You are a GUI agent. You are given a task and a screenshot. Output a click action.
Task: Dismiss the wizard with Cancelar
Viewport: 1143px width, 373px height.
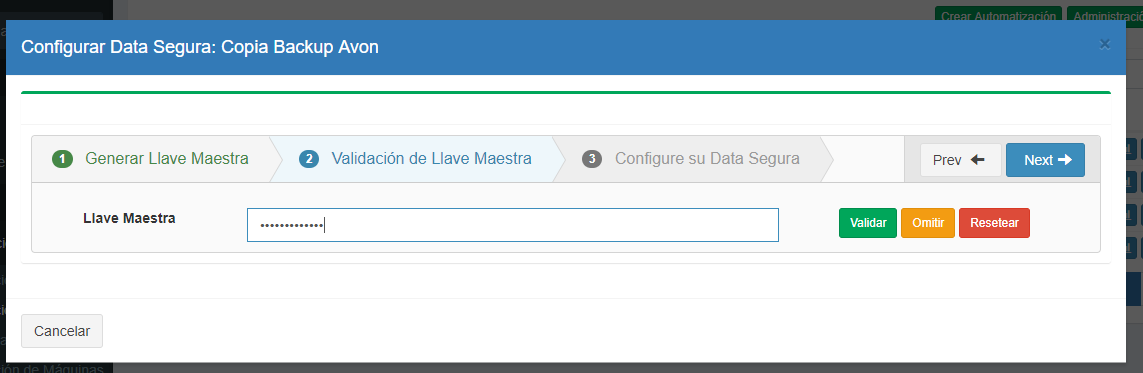(62, 331)
